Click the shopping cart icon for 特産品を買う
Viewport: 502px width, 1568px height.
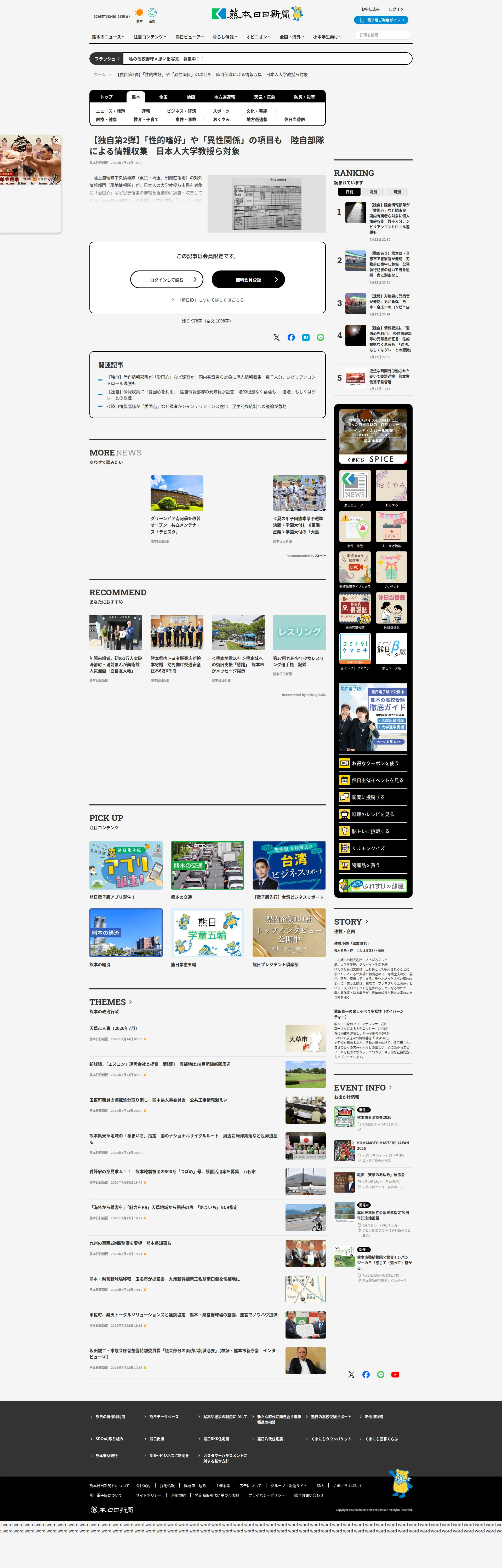point(345,866)
